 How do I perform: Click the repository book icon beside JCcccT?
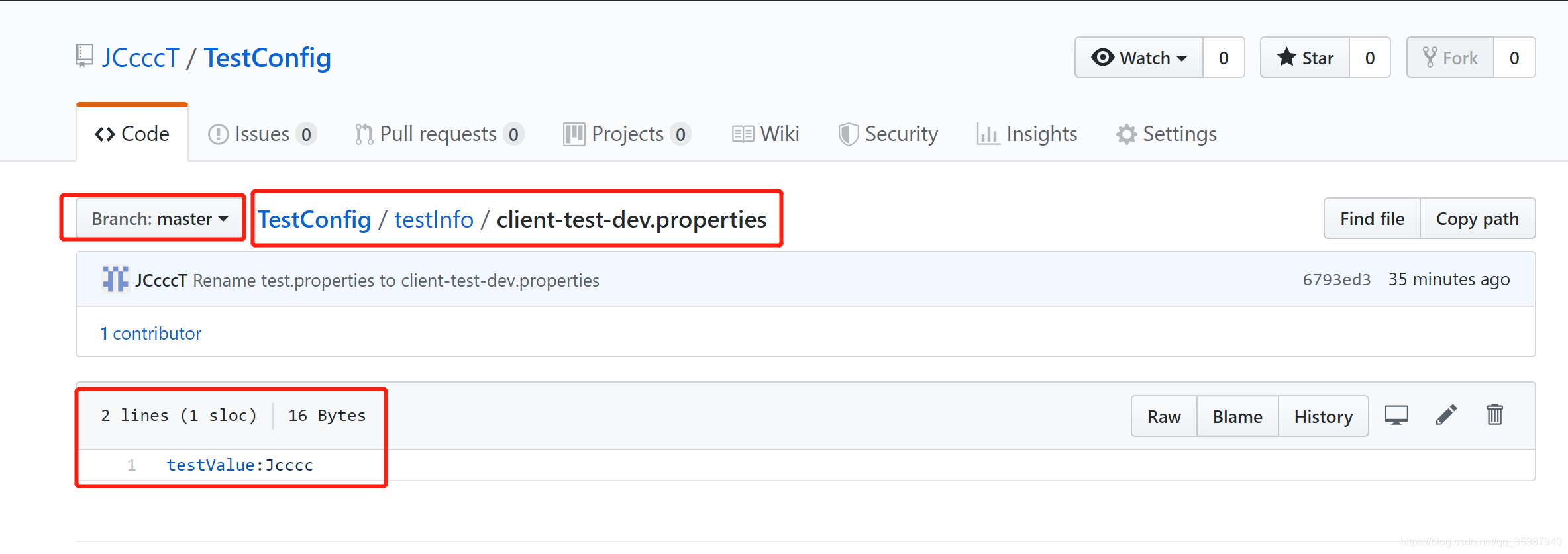(x=84, y=56)
